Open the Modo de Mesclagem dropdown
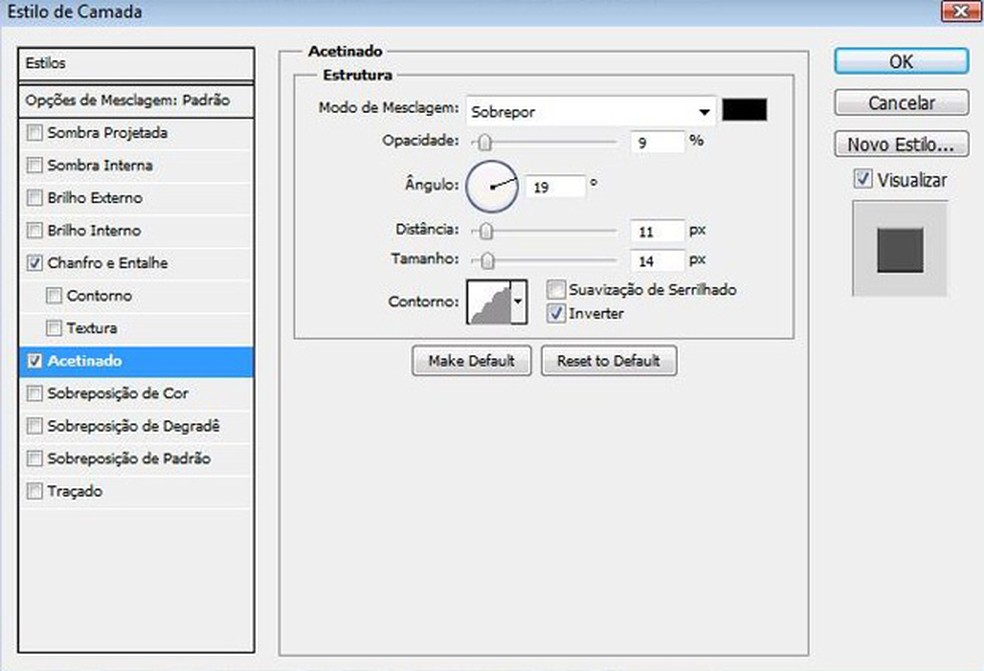 point(591,112)
